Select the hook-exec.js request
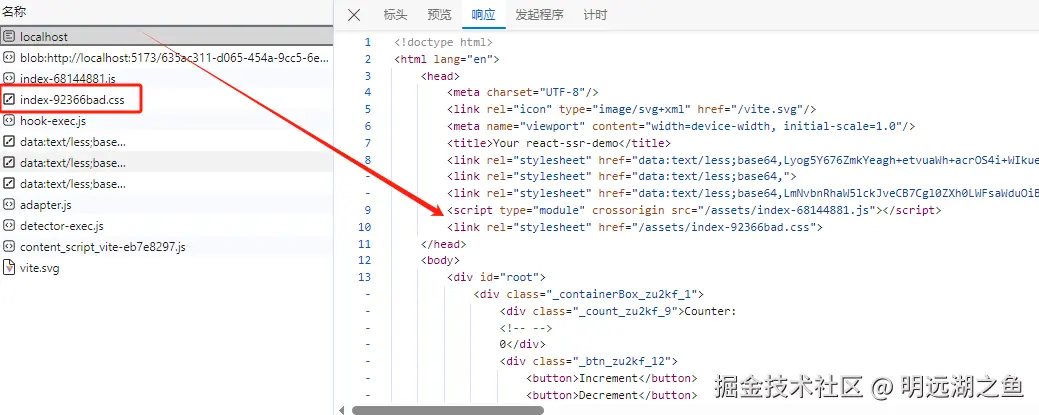The image size is (1039, 415). click(x=166, y=121)
